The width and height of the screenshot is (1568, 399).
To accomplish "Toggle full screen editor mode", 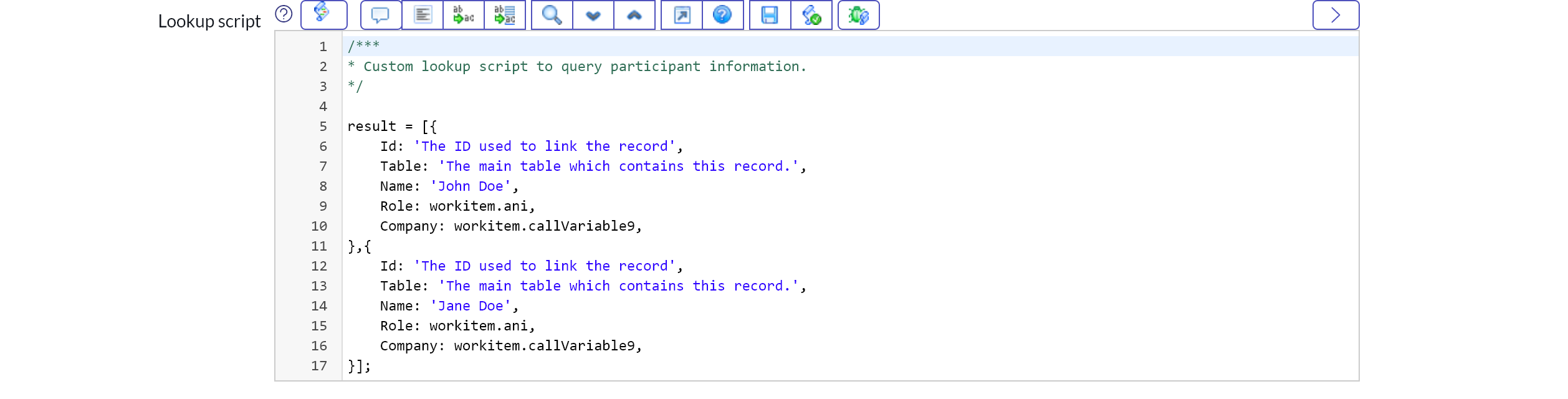I will [x=682, y=15].
